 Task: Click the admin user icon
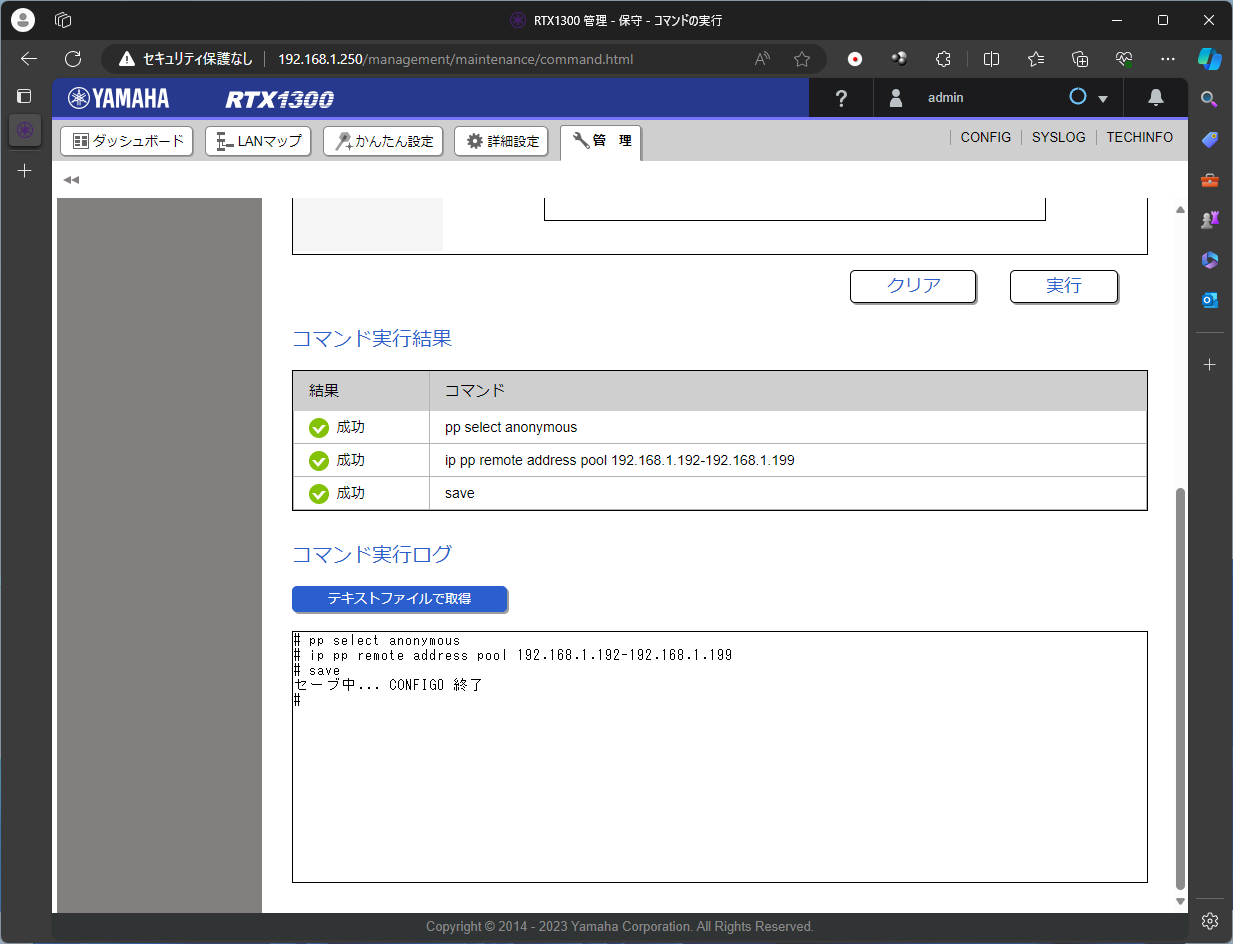tap(896, 98)
